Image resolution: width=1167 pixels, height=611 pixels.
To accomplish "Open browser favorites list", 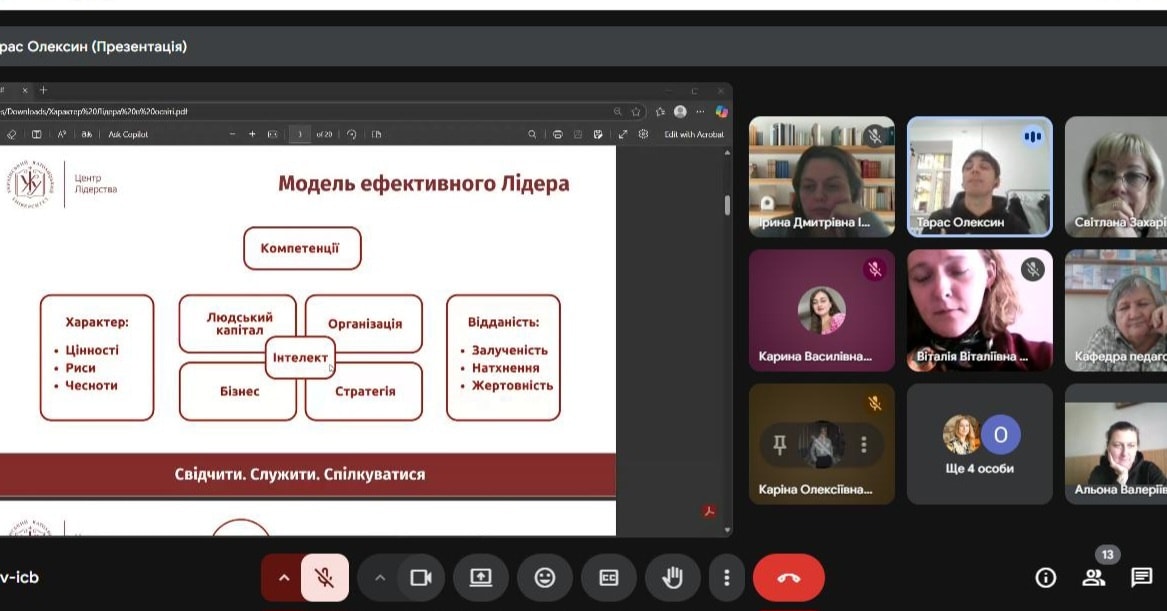I will (x=660, y=112).
